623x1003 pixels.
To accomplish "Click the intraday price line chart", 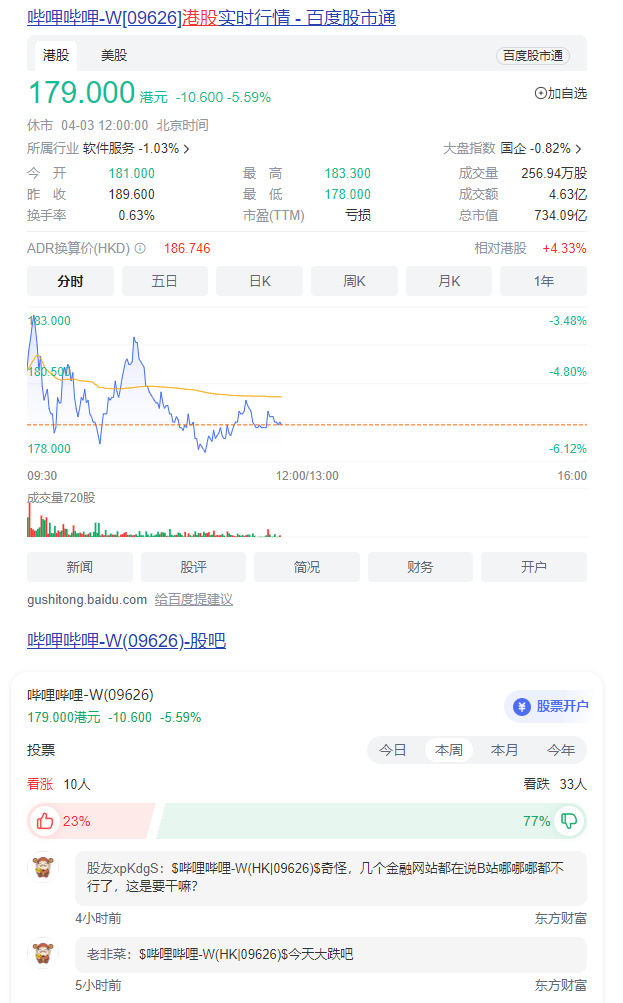I will click(307, 385).
